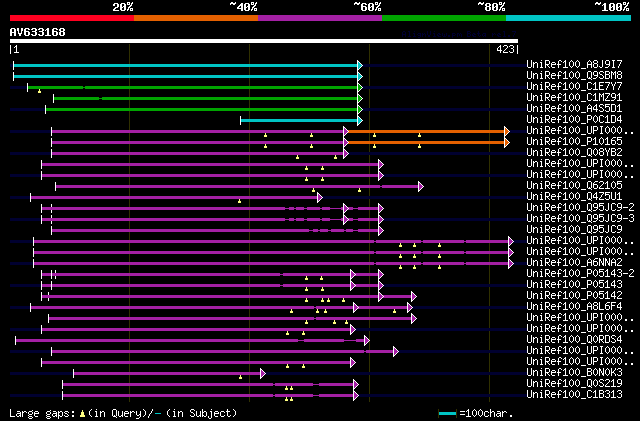Select the UniRef100_A8L6F4 label
This screenshot has width=640, height=421.
coord(574,306)
